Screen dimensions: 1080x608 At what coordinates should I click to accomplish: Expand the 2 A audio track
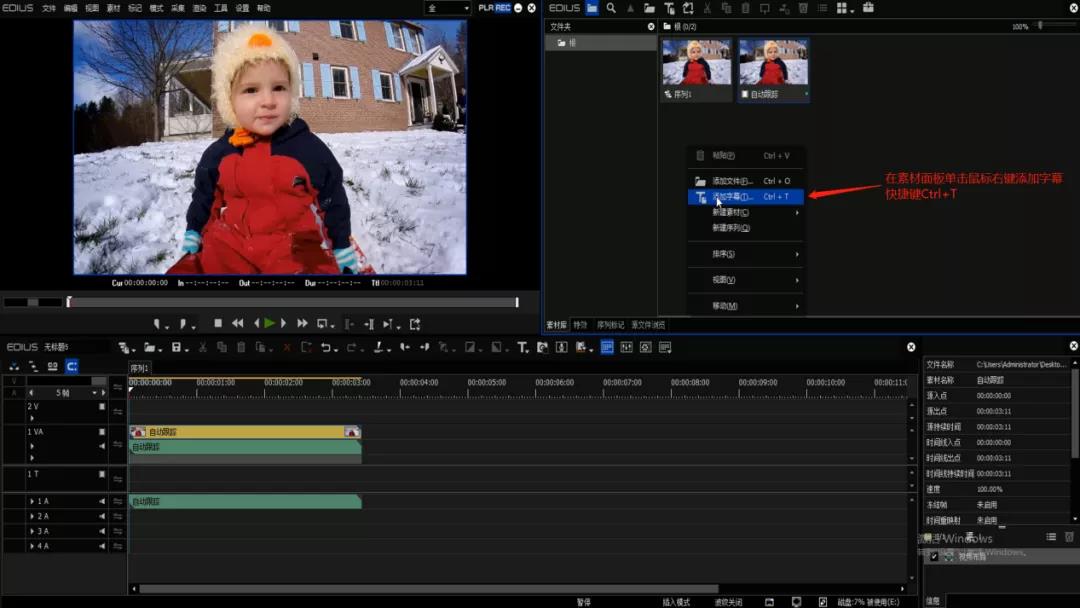(x=32, y=516)
